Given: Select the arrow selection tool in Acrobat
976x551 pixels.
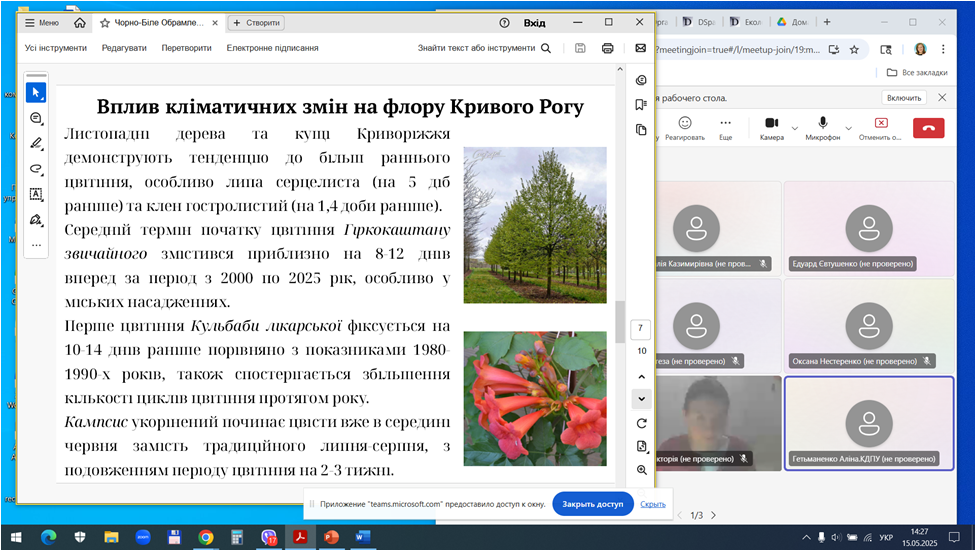Looking at the screenshot, I should point(36,92).
